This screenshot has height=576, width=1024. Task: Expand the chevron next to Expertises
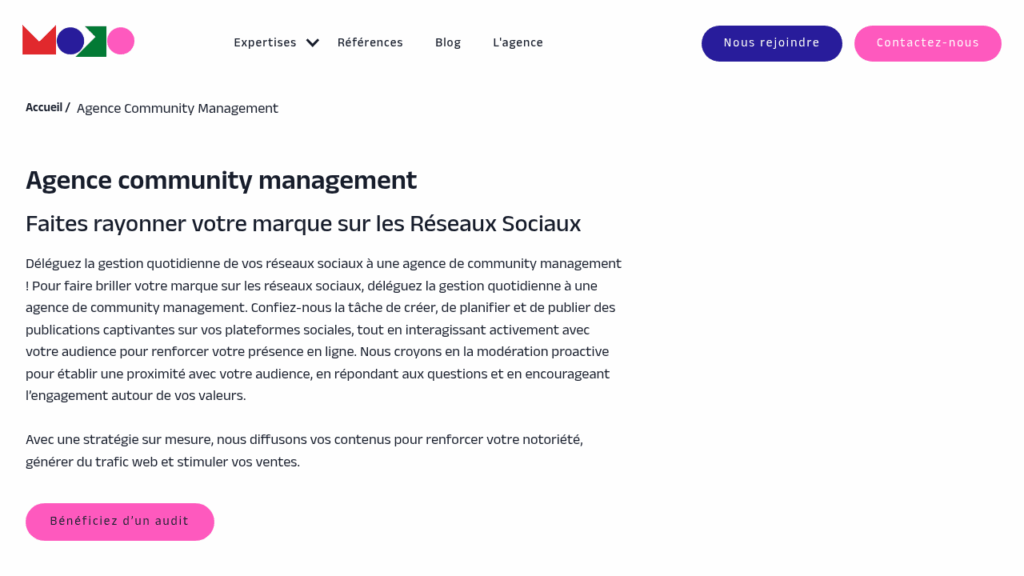(312, 43)
